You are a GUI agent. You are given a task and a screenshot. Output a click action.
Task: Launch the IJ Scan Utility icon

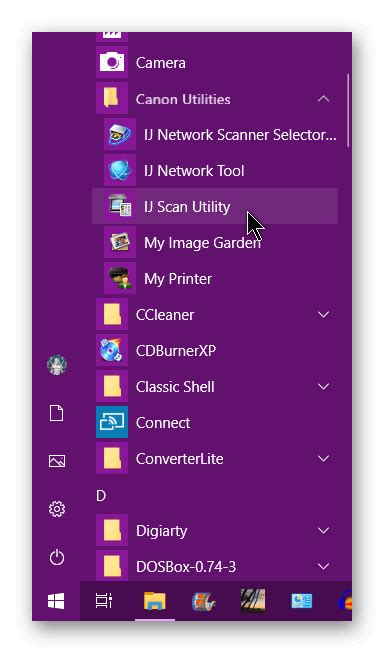(120, 207)
